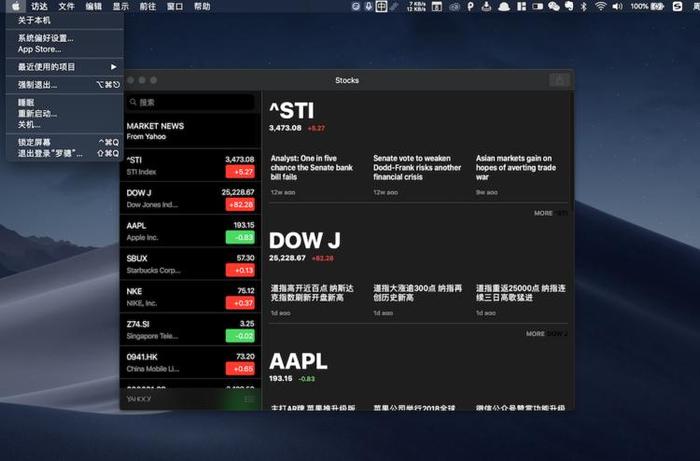The width and height of the screenshot is (700, 461).
Task: Choose 重新启动… menu item
Action: [64, 113]
